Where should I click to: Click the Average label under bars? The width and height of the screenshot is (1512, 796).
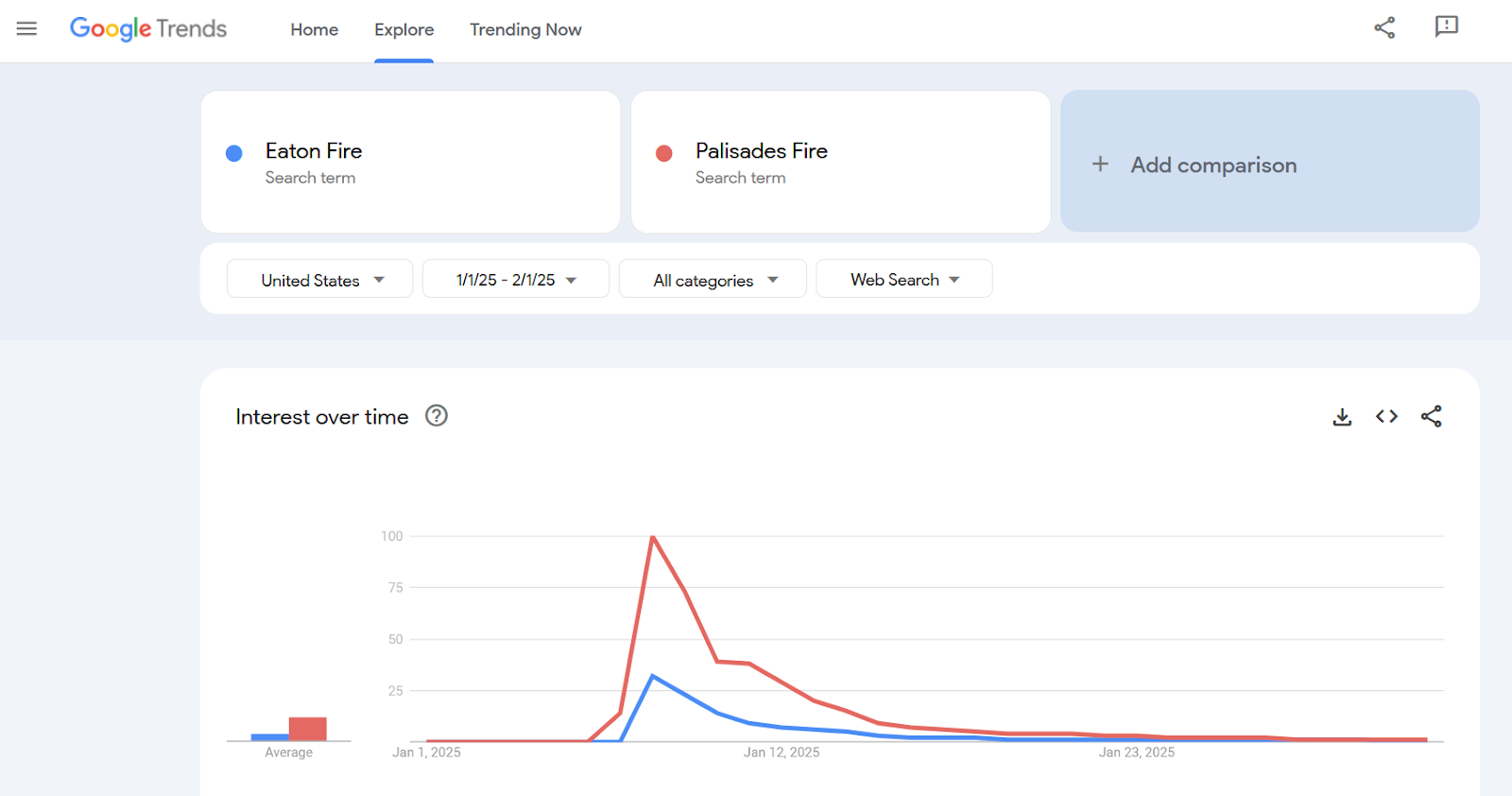point(288,753)
